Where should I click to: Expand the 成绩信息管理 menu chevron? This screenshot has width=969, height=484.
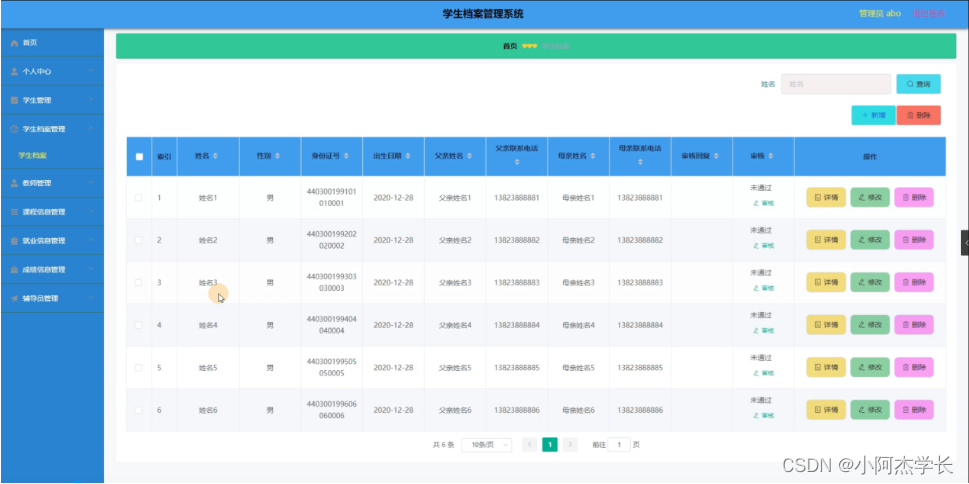[91, 270]
